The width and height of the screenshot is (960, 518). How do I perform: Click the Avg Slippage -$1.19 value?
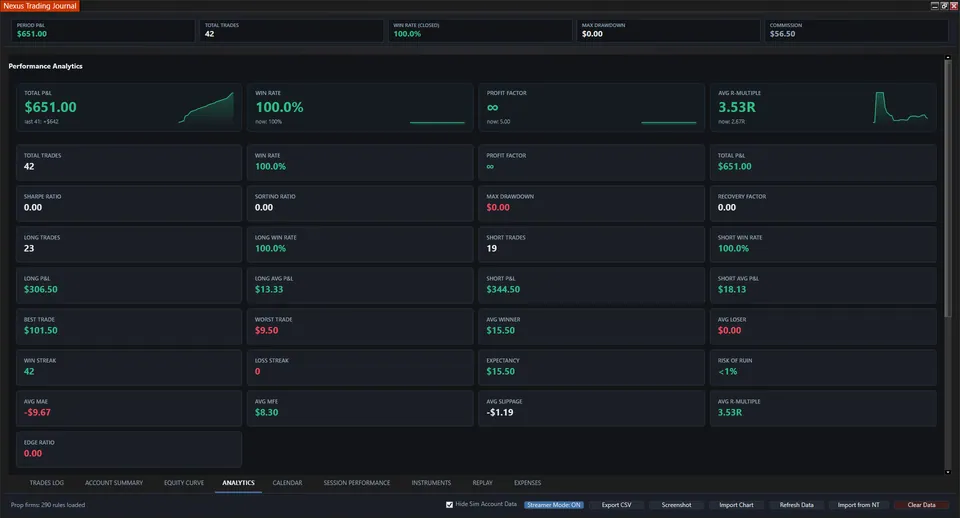(x=500, y=412)
